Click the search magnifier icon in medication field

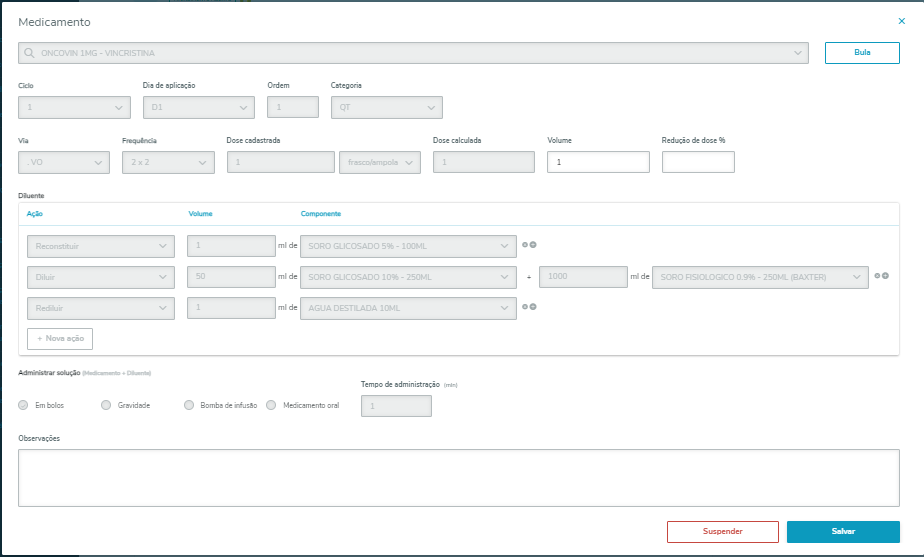coord(30,53)
